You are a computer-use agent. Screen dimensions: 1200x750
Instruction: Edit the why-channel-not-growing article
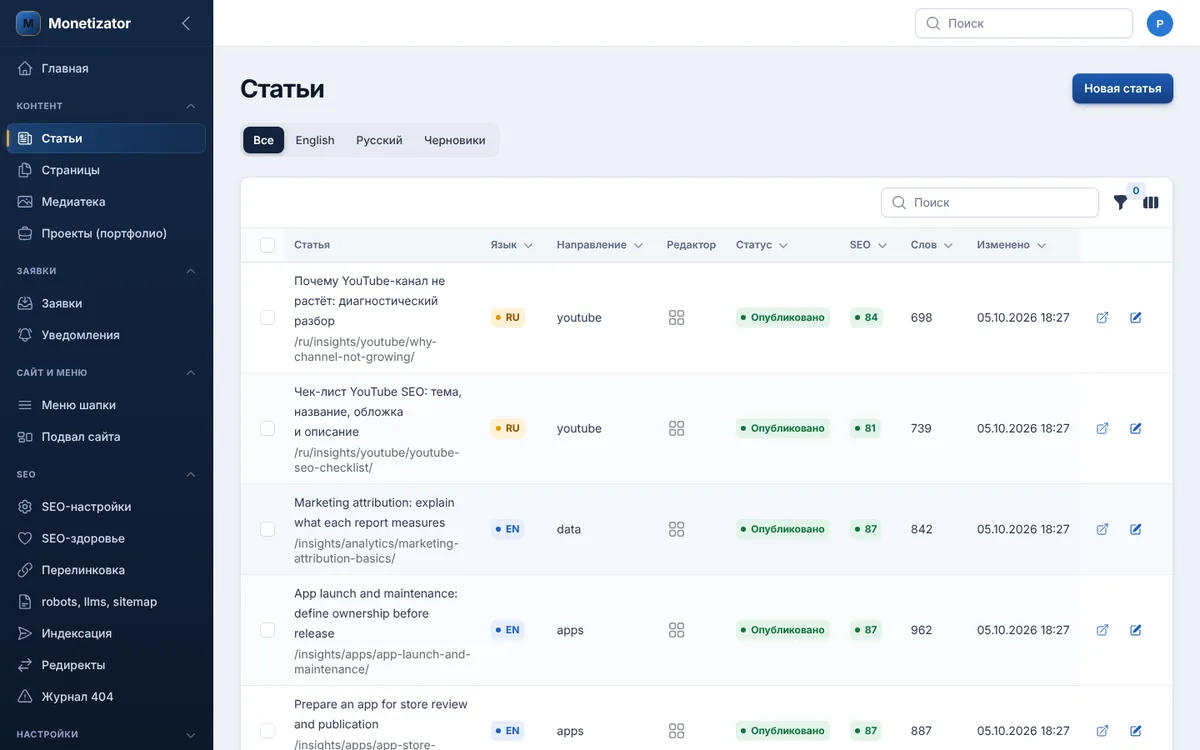[1136, 318]
